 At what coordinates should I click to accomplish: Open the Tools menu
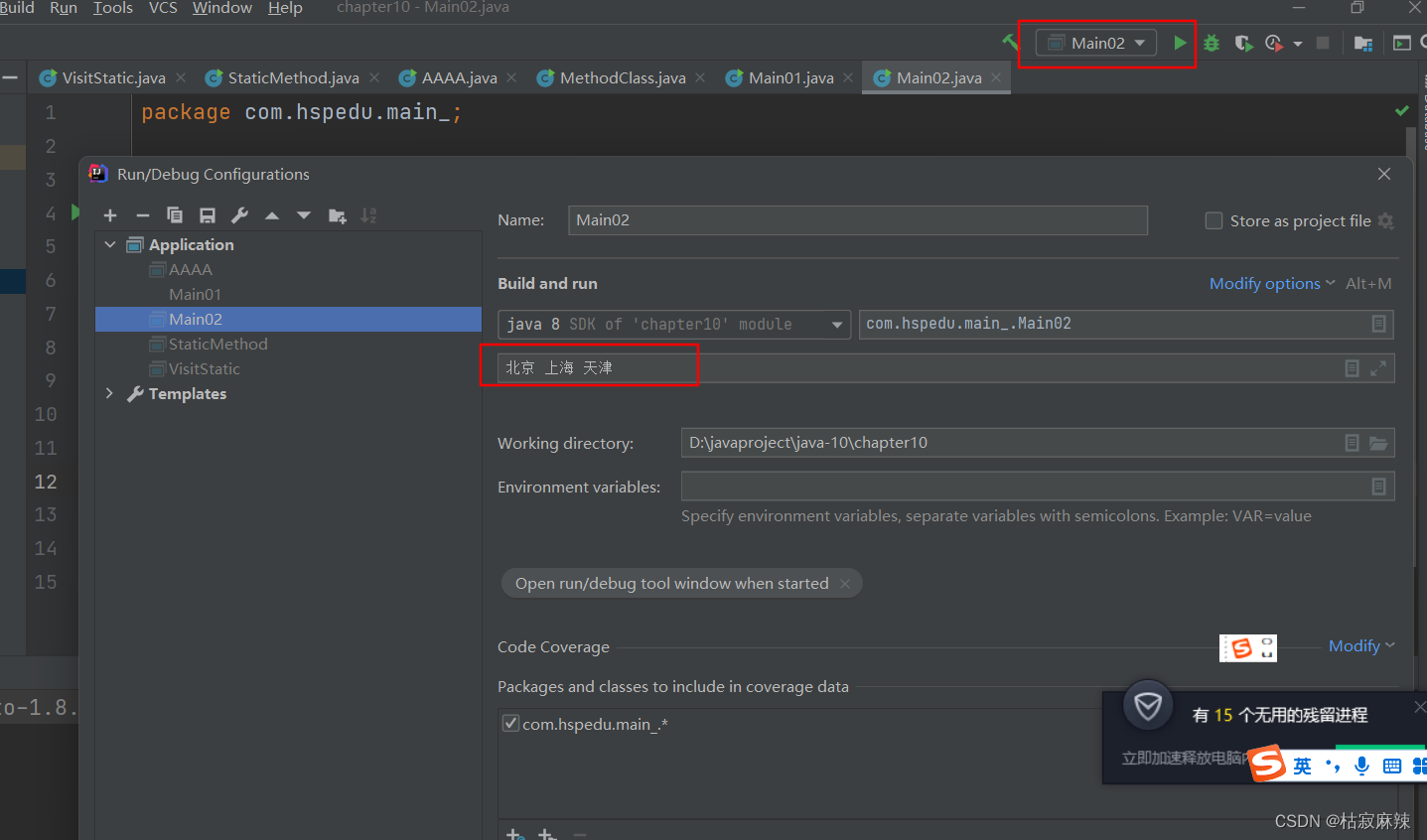coord(113,8)
